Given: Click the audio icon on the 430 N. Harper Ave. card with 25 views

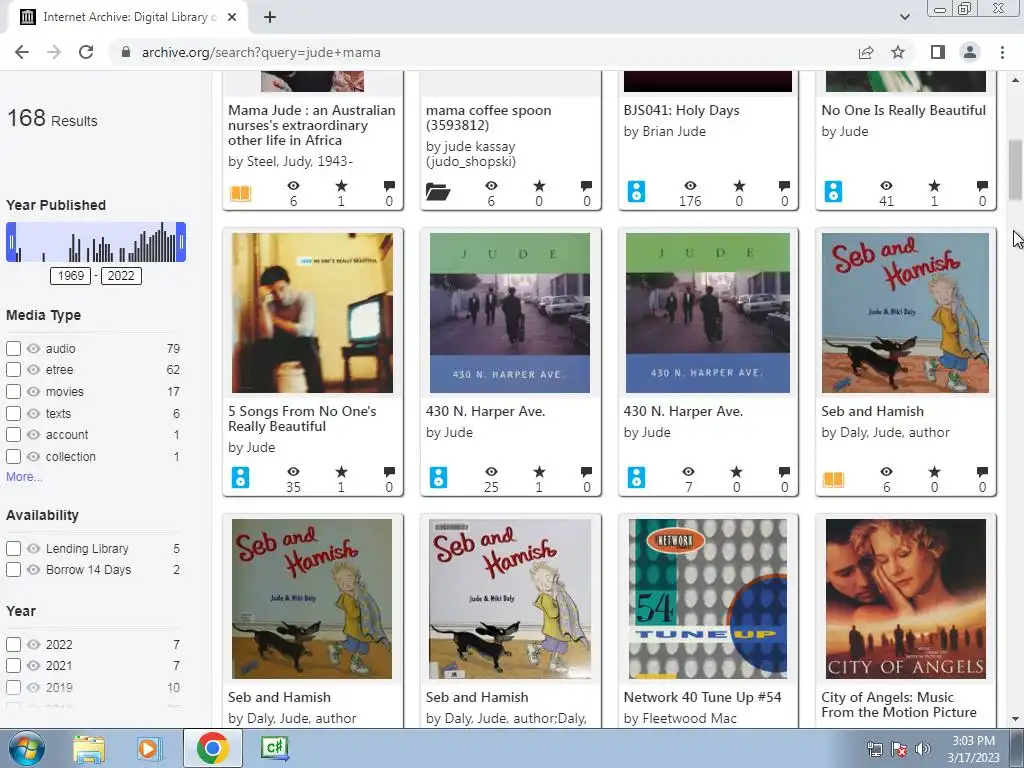Looking at the screenshot, I should point(438,477).
